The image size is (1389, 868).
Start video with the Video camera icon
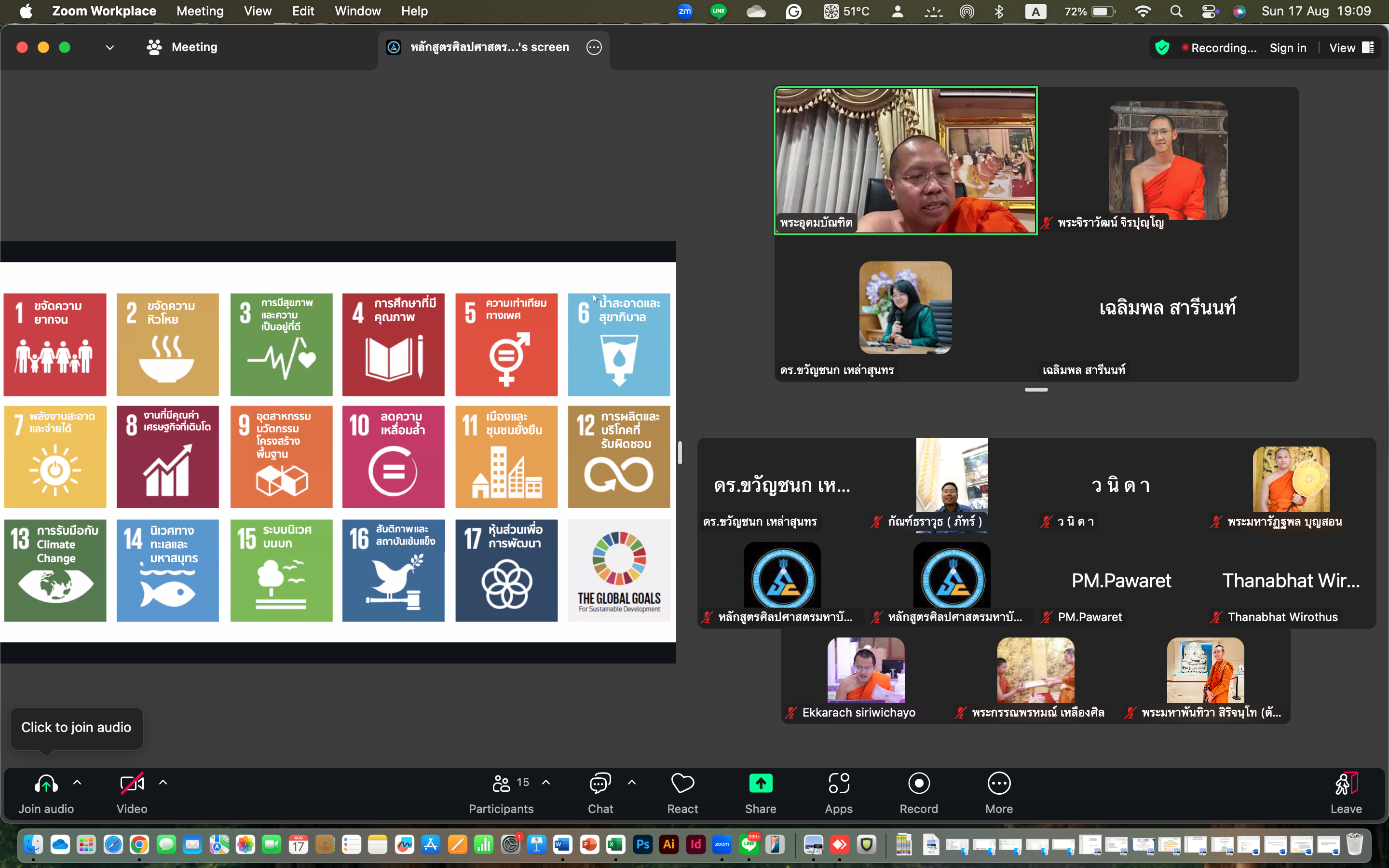pyautogui.click(x=132, y=784)
